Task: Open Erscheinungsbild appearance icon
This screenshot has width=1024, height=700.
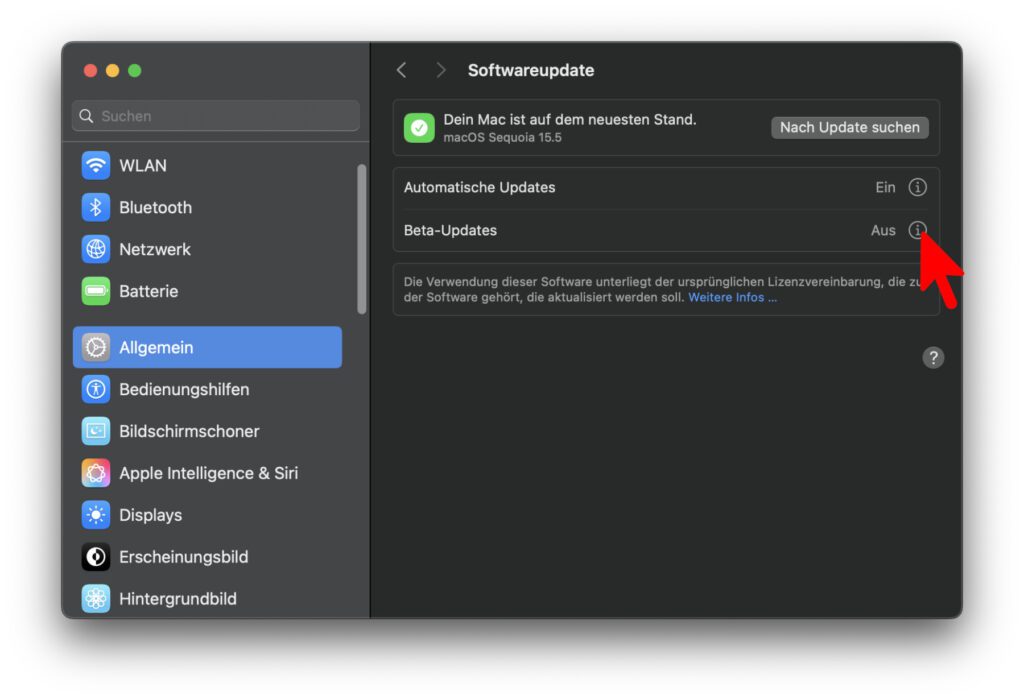Action: click(x=96, y=558)
